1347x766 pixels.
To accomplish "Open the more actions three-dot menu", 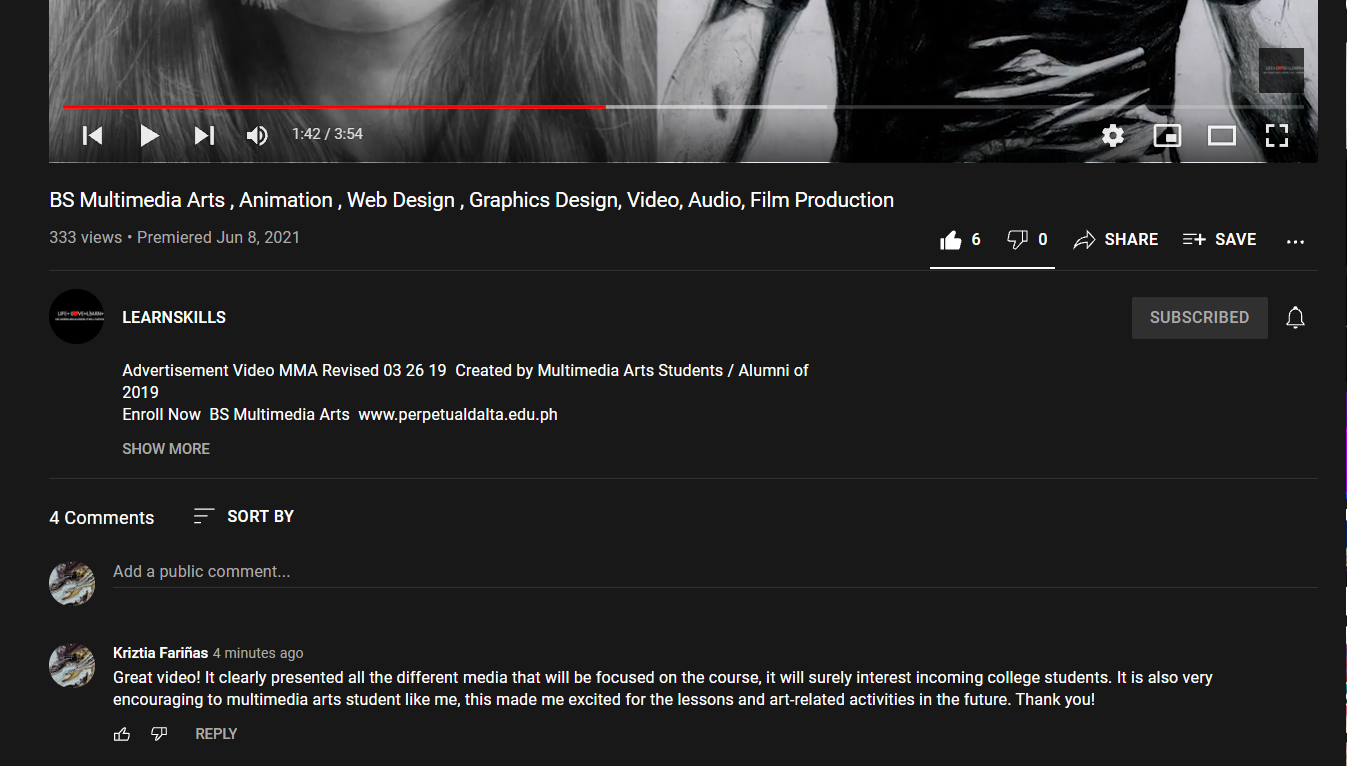I will click(1295, 241).
